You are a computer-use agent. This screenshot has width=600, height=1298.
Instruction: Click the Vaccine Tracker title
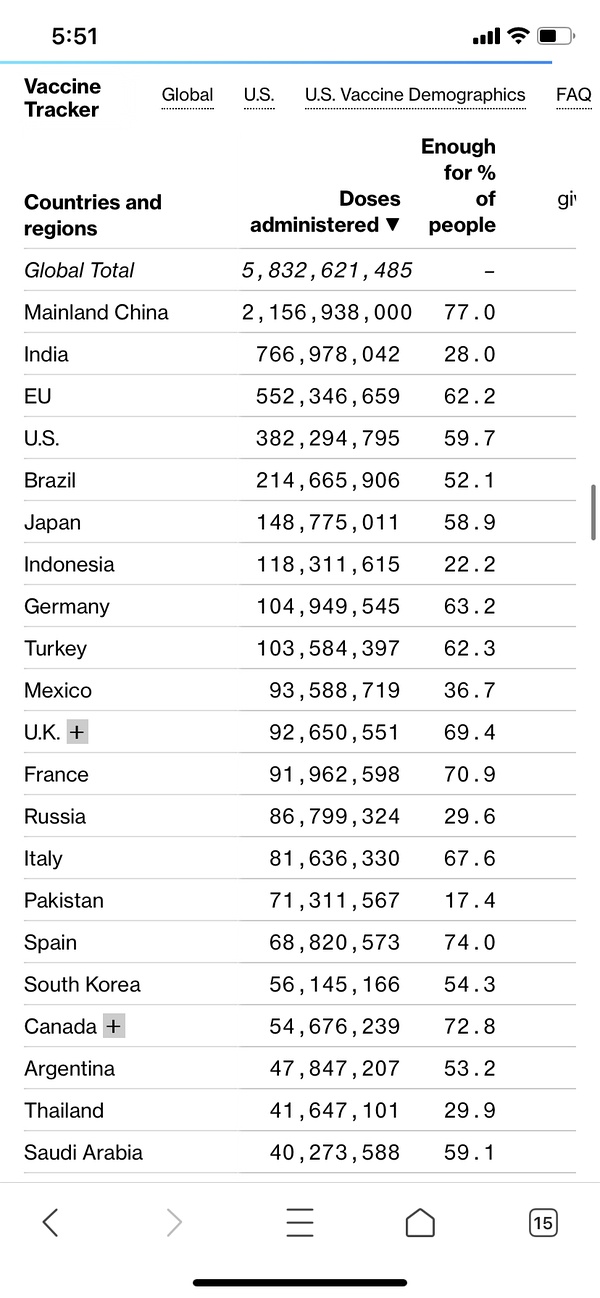[62, 97]
